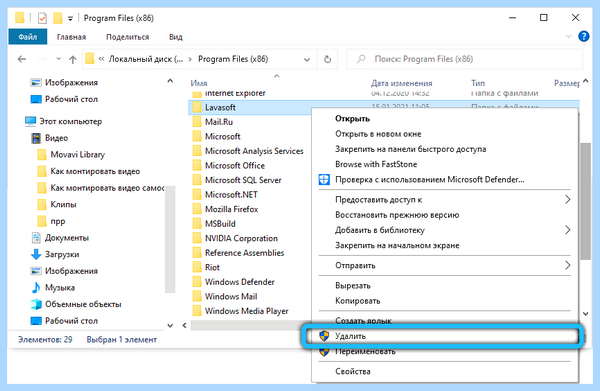This screenshot has height=391, width=600.
Task: Choose Открыть in the context menu
Action: (x=352, y=119)
